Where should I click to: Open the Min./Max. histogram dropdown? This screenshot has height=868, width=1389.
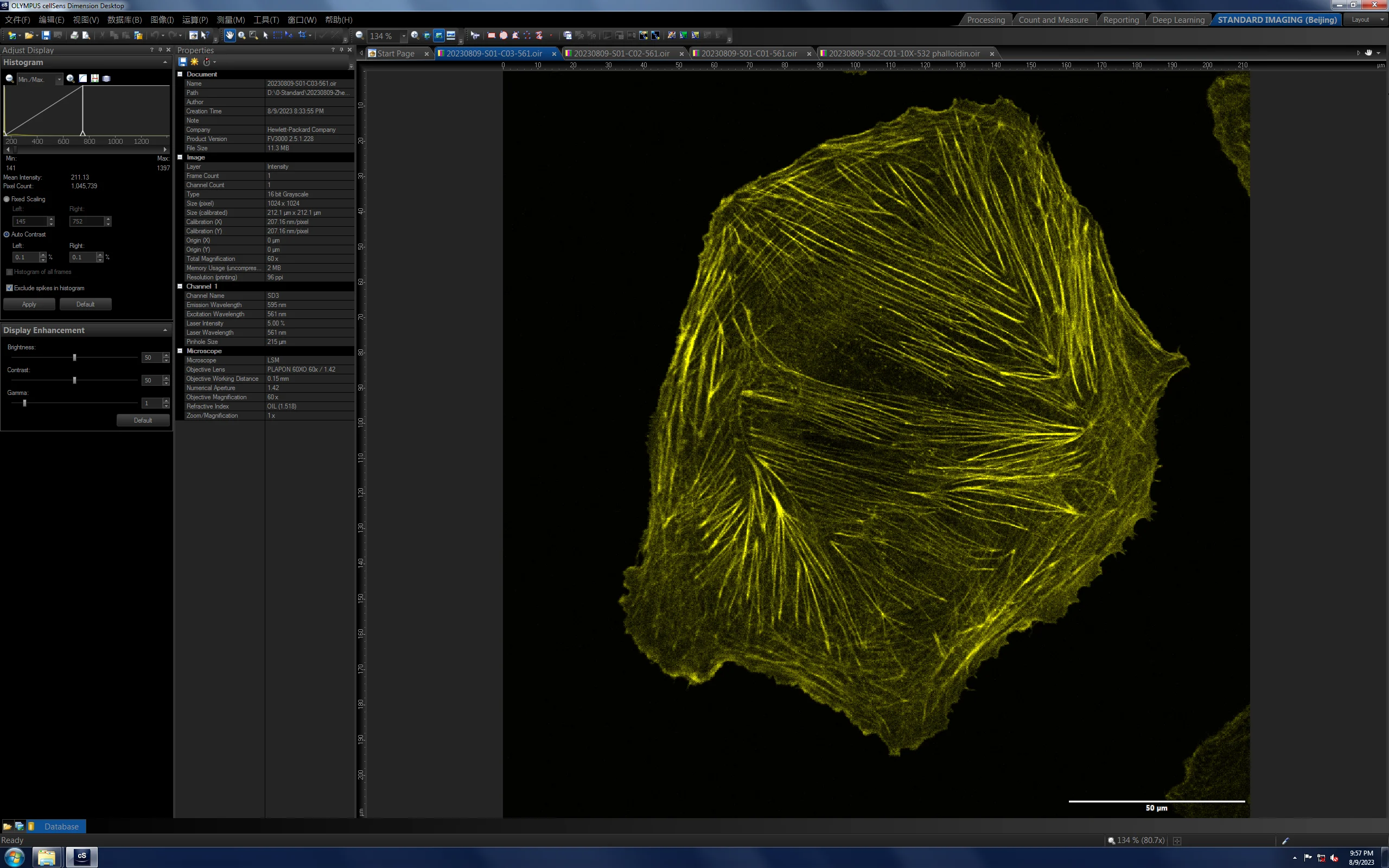click(59, 79)
